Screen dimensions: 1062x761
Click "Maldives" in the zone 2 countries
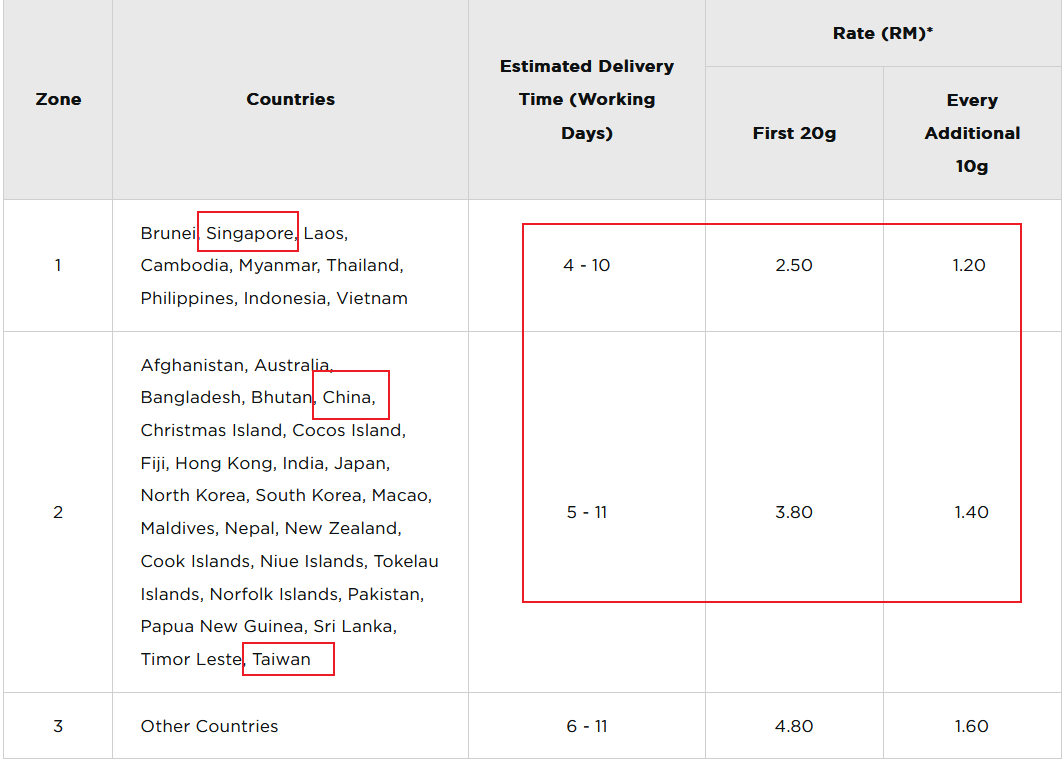[x=177, y=528]
